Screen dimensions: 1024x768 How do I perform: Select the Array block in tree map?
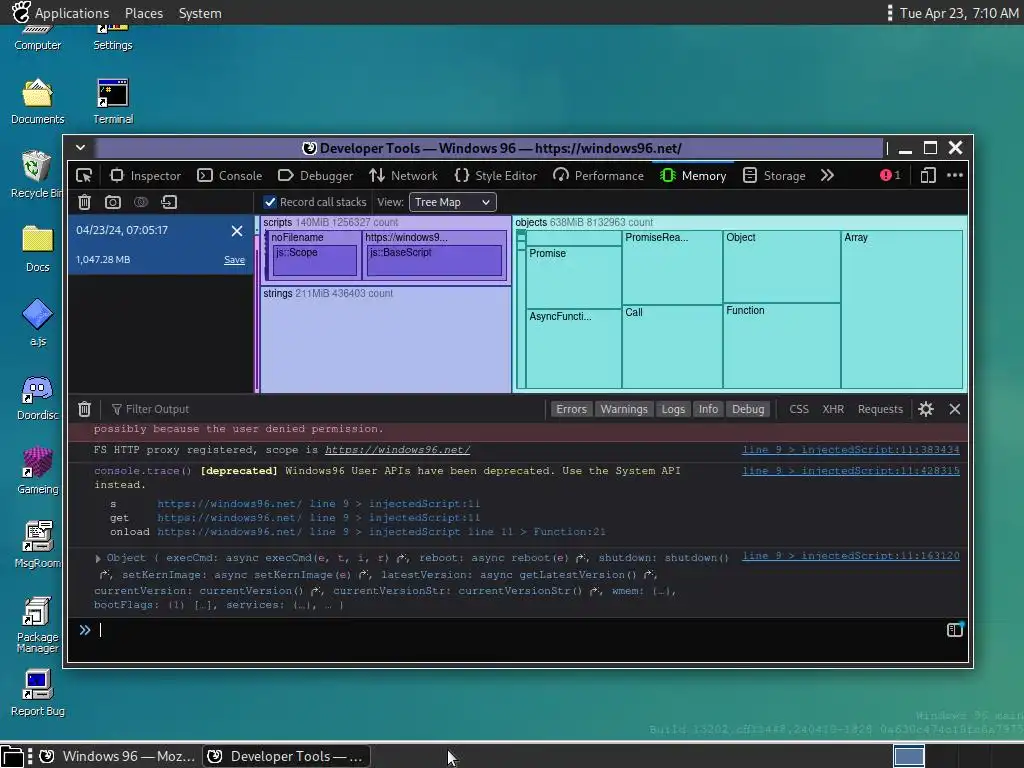[902, 310]
